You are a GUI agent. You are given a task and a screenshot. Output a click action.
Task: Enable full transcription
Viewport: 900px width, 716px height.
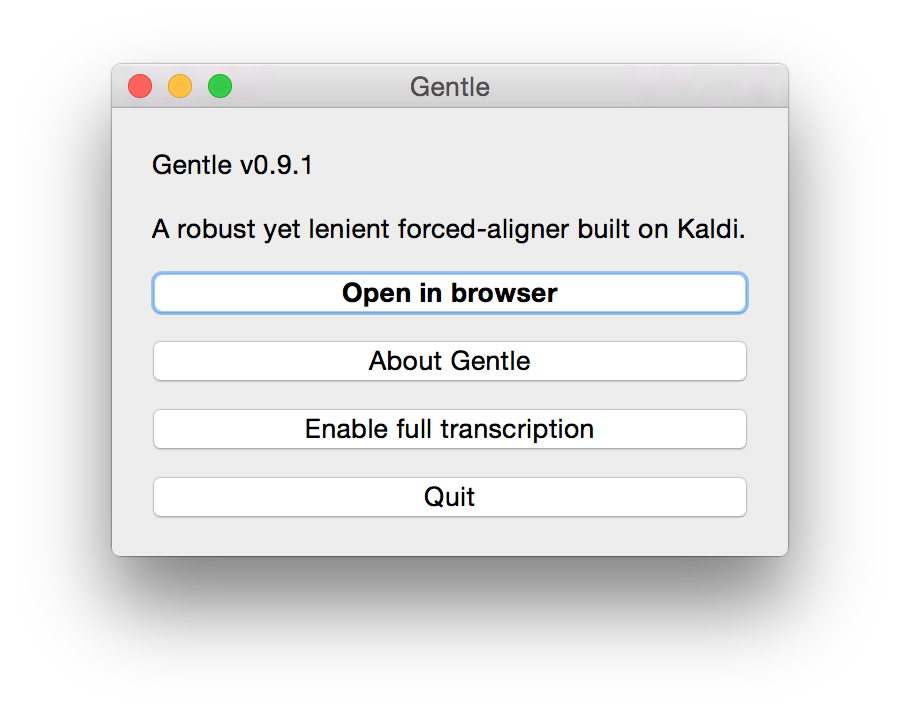449,429
